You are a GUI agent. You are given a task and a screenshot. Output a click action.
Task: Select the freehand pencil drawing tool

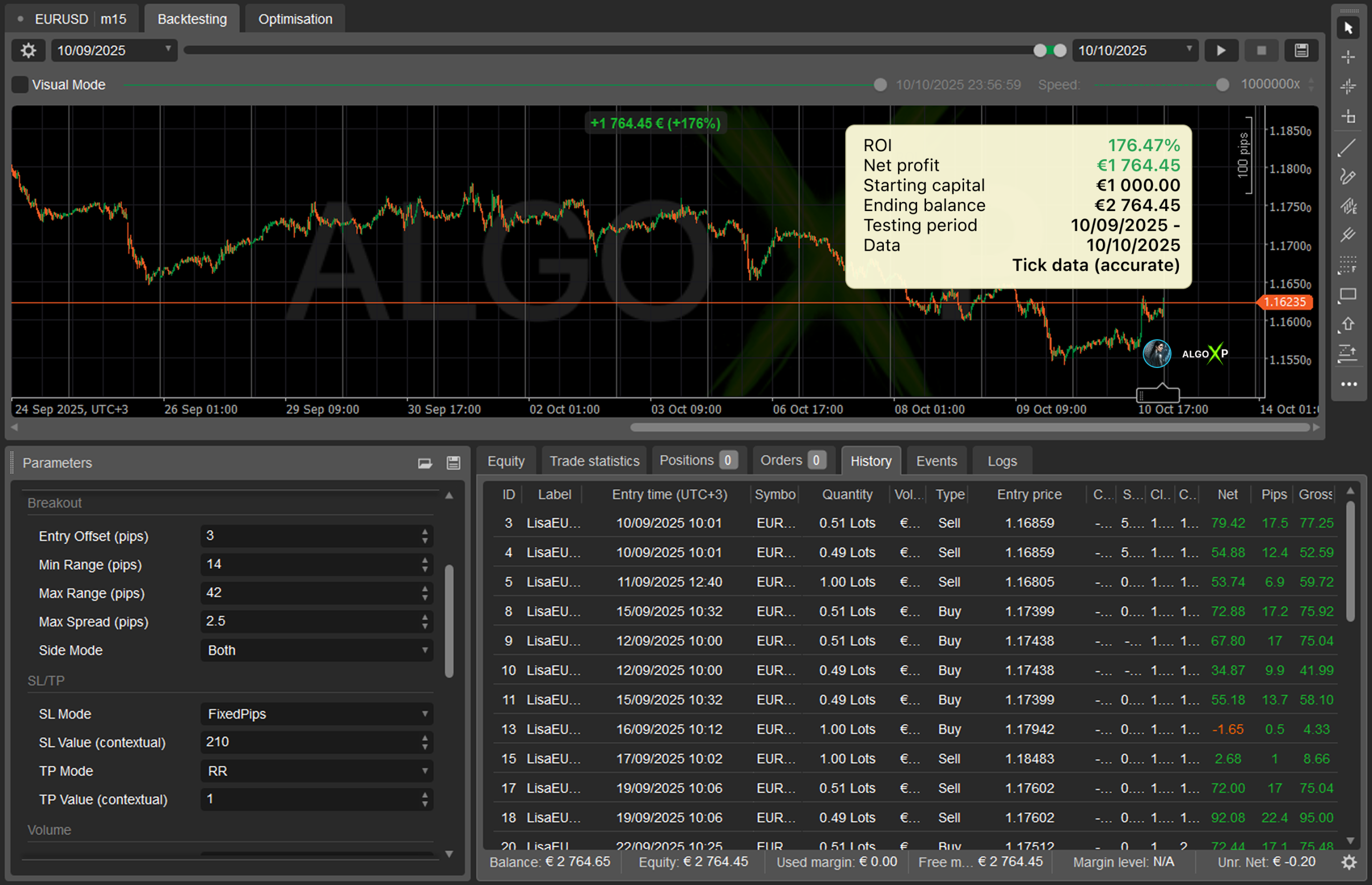[x=1347, y=176]
